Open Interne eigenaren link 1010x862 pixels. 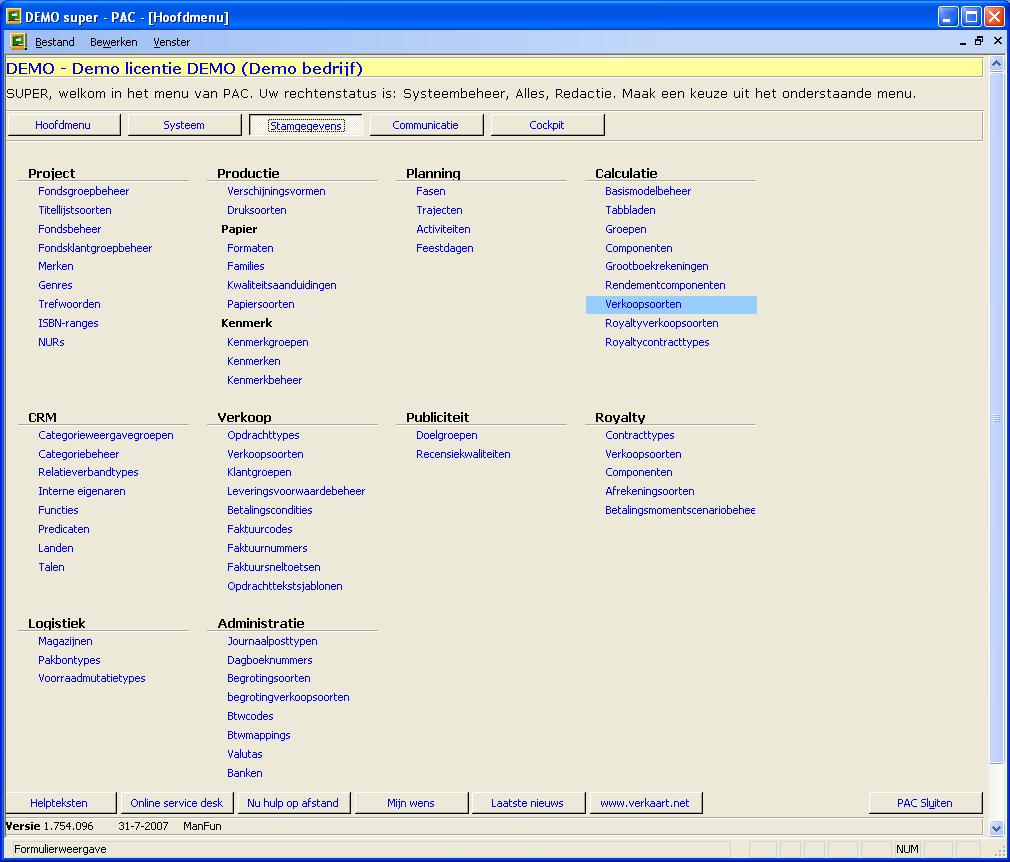(82, 492)
